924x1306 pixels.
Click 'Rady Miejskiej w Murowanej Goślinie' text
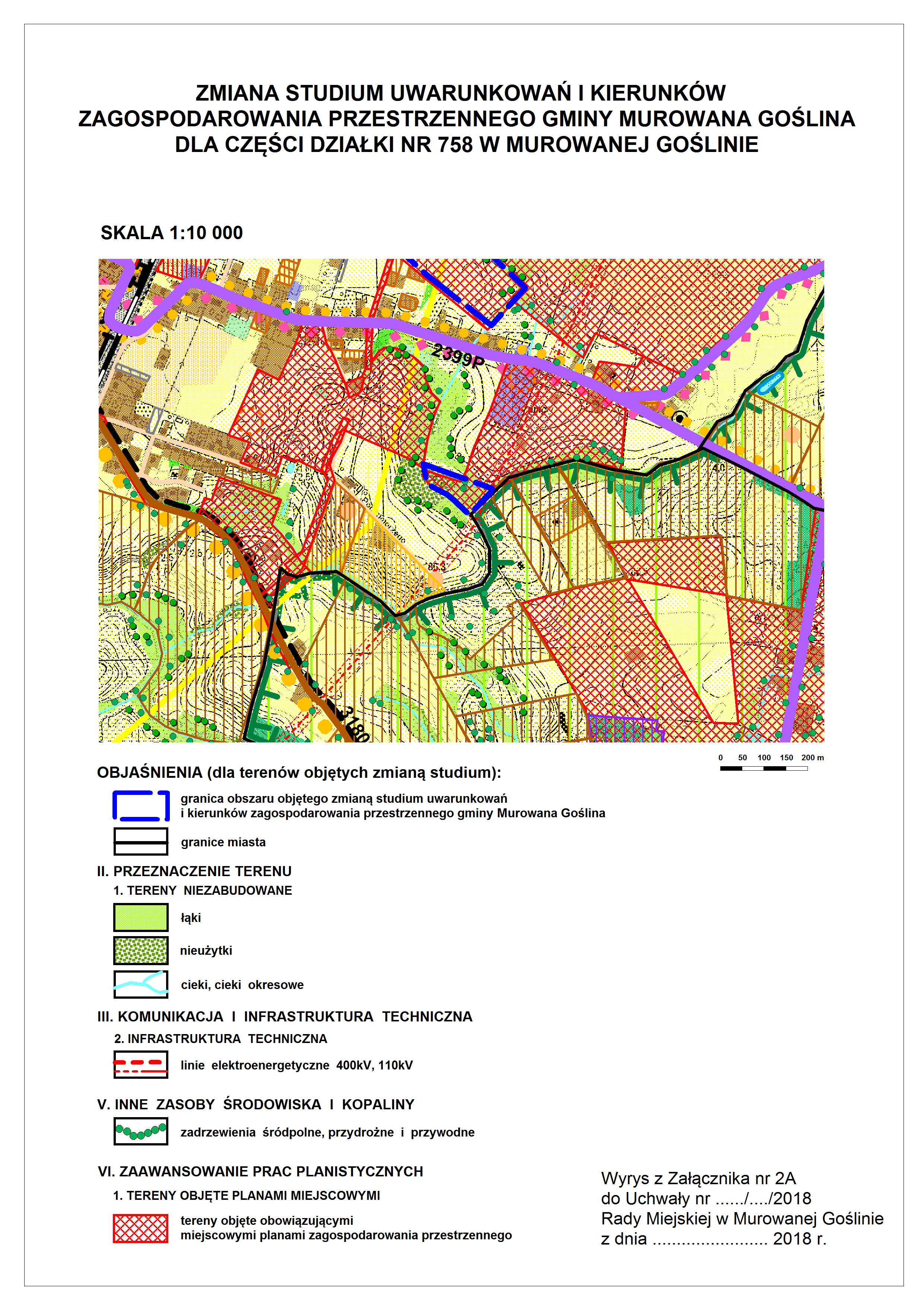tap(742, 1218)
